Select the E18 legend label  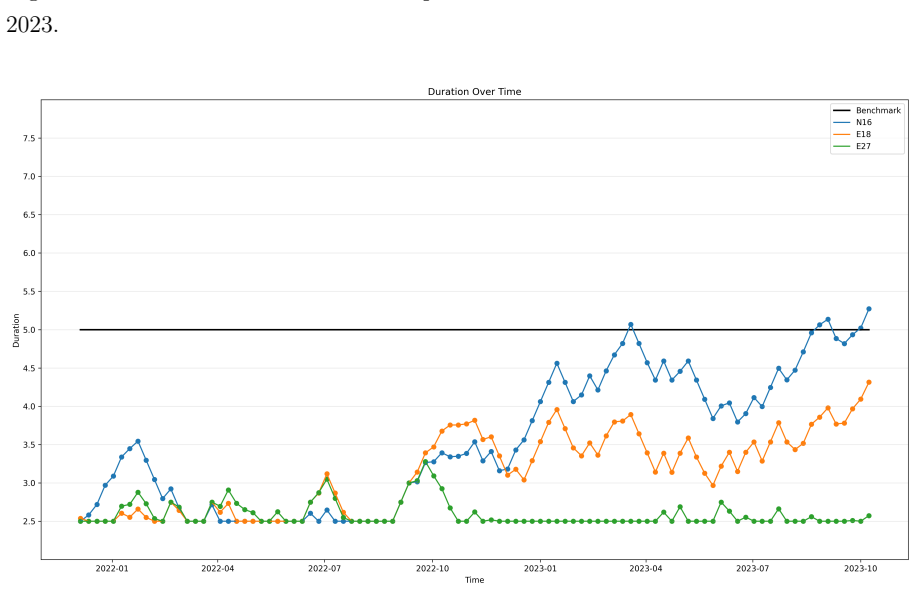pos(863,134)
